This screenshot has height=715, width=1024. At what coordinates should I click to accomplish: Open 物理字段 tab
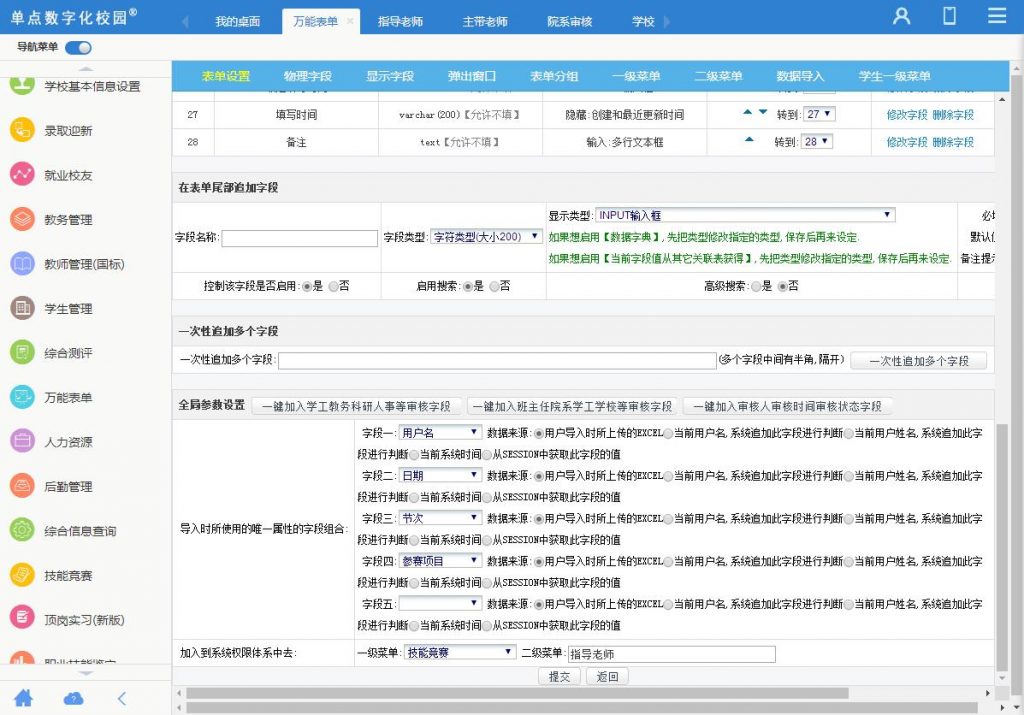click(308, 76)
